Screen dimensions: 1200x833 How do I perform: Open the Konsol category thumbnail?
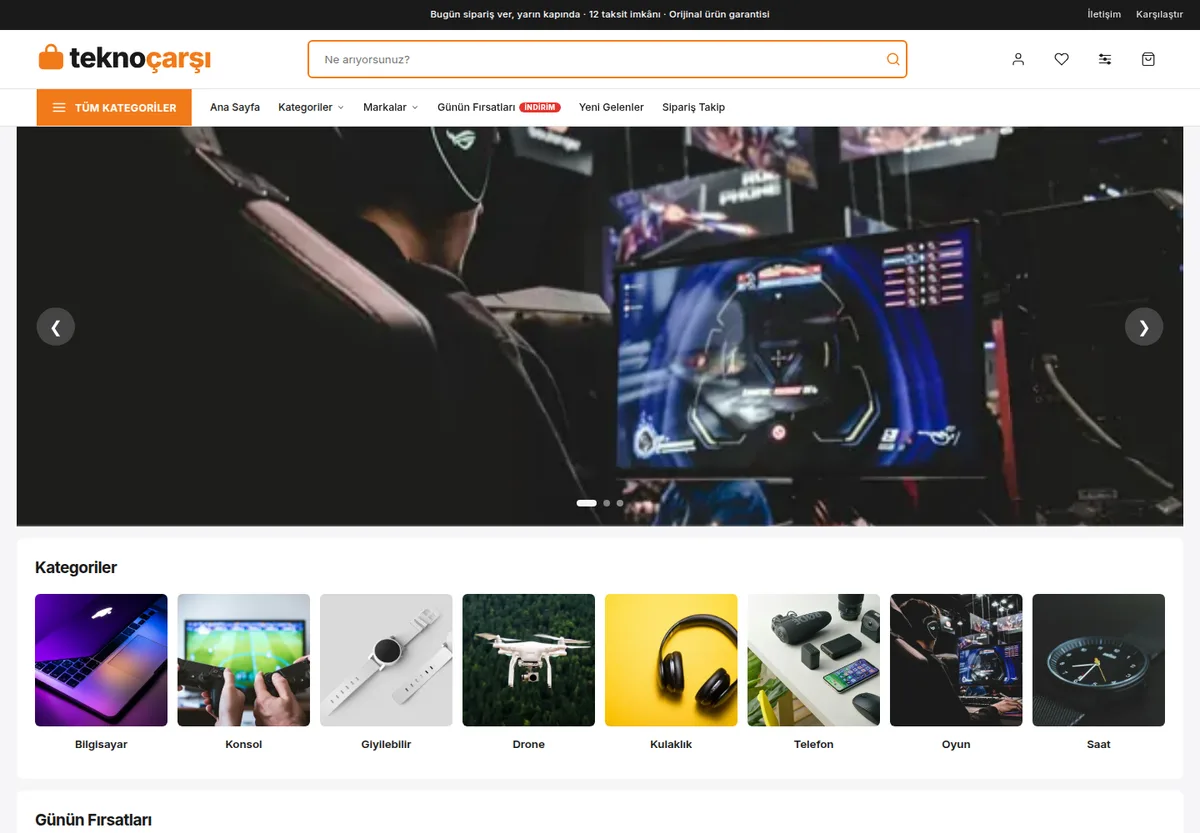[x=244, y=660]
